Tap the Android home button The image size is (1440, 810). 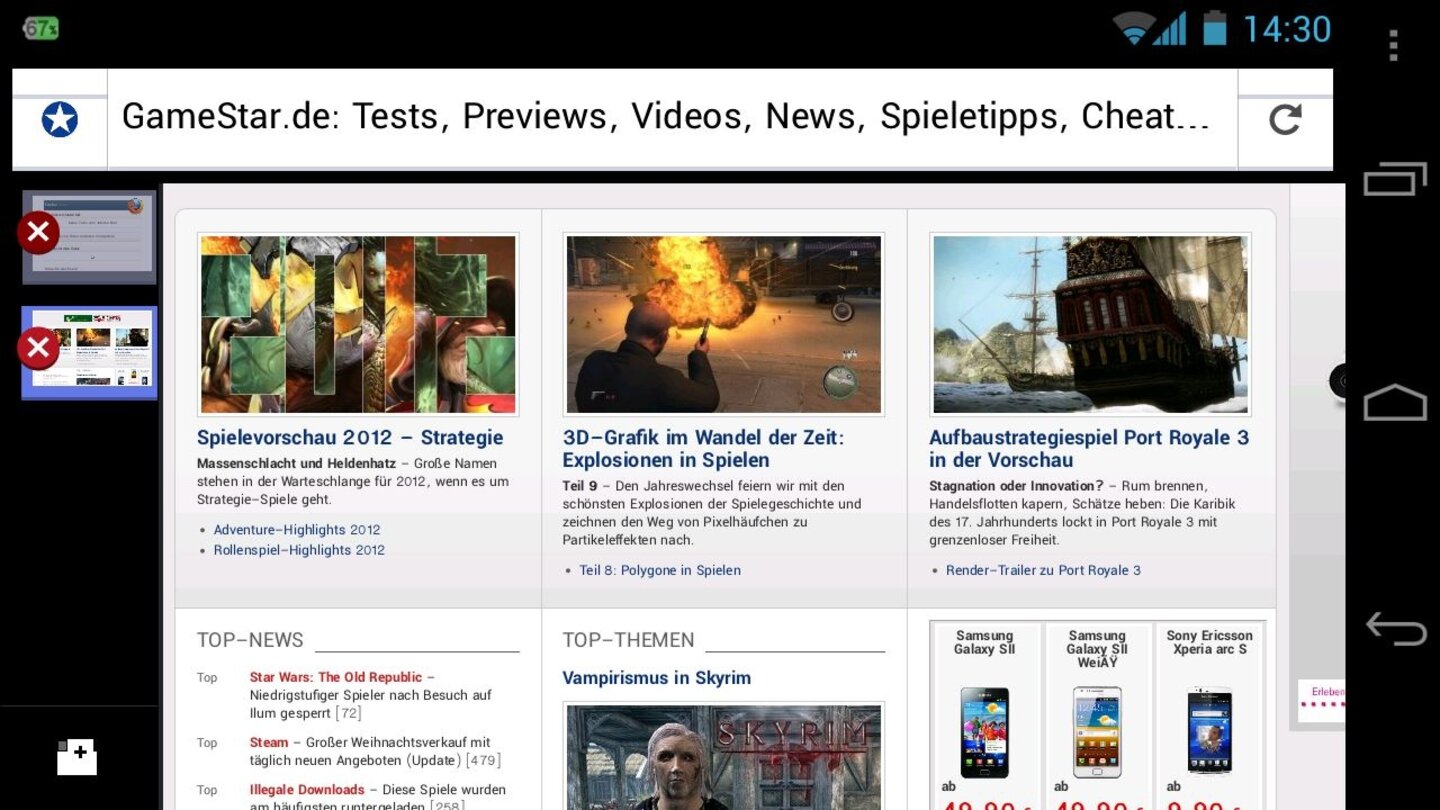click(1395, 402)
